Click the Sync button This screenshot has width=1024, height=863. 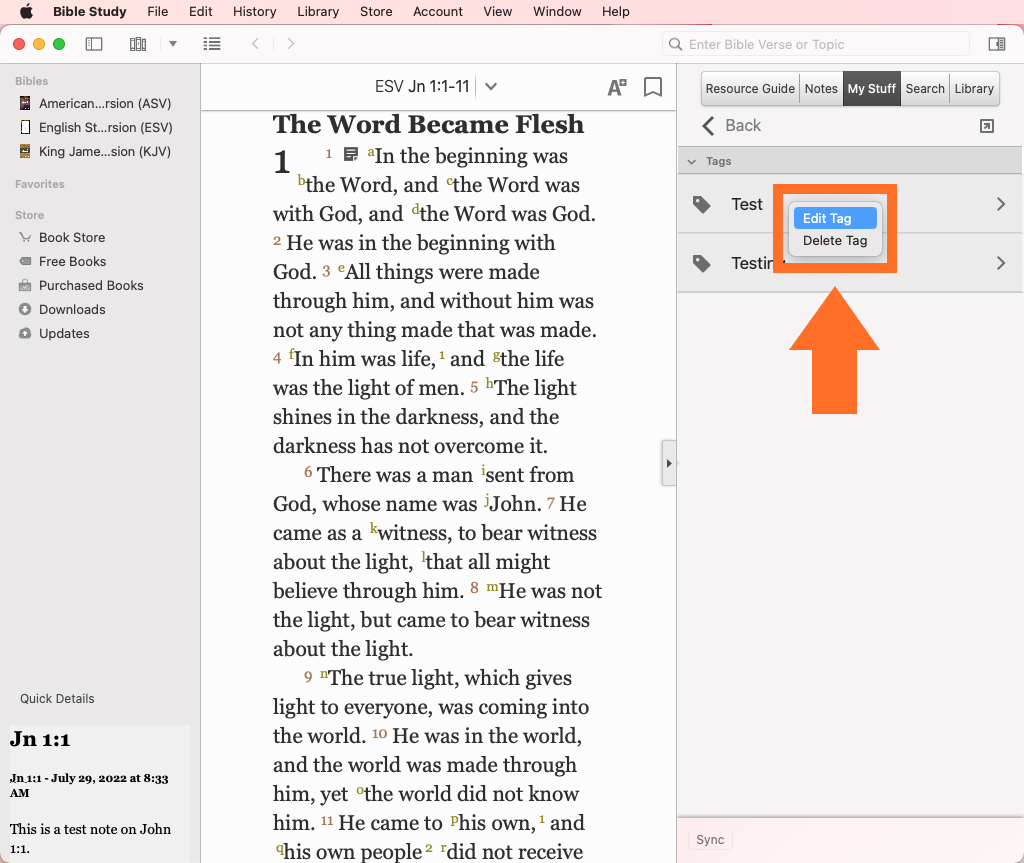[710, 839]
